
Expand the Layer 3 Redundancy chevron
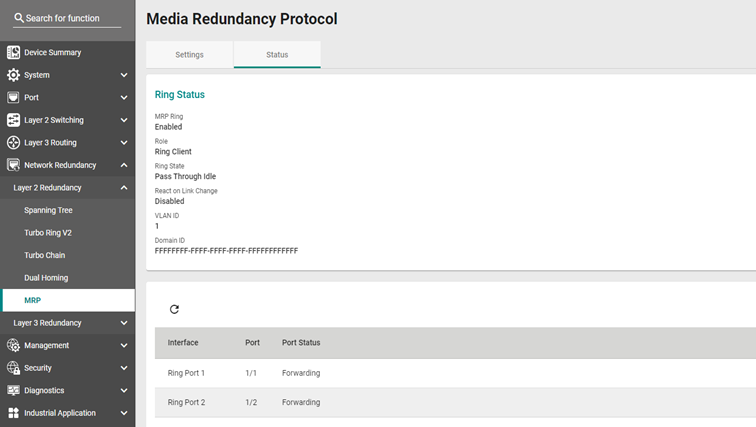point(124,323)
